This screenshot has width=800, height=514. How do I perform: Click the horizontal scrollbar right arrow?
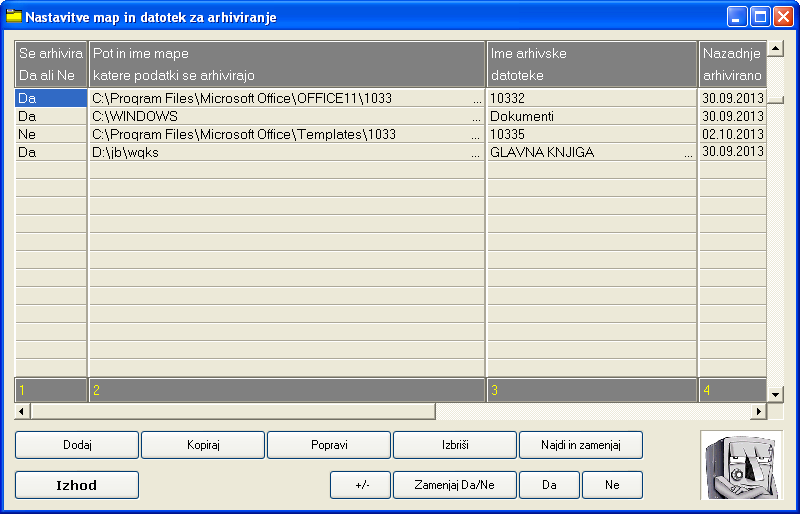click(759, 411)
